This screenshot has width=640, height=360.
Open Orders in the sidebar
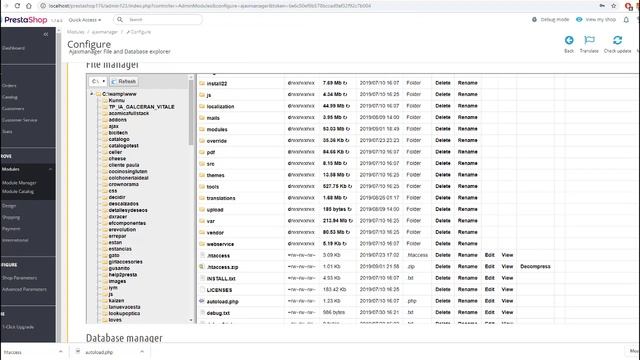tap(9, 86)
